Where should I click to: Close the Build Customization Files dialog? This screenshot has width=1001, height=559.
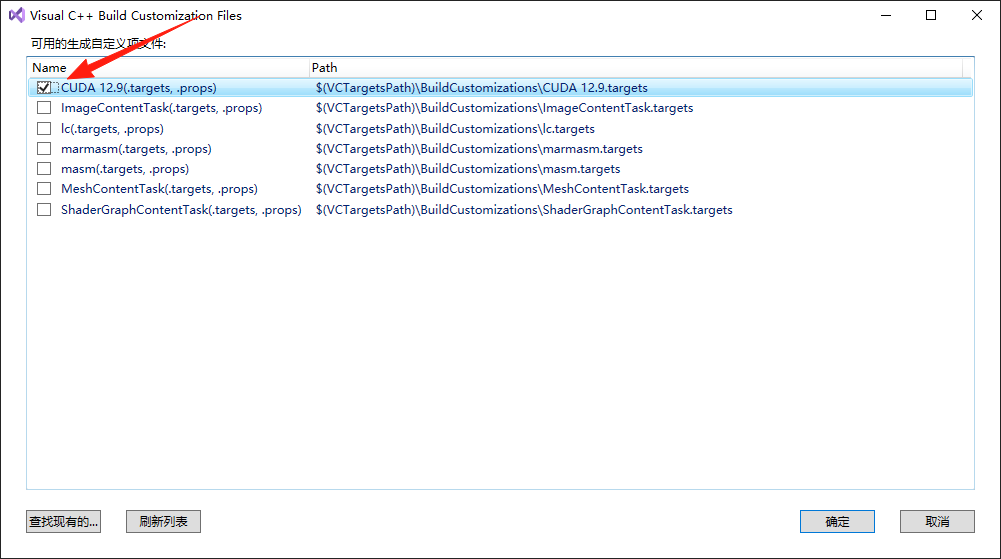977,15
